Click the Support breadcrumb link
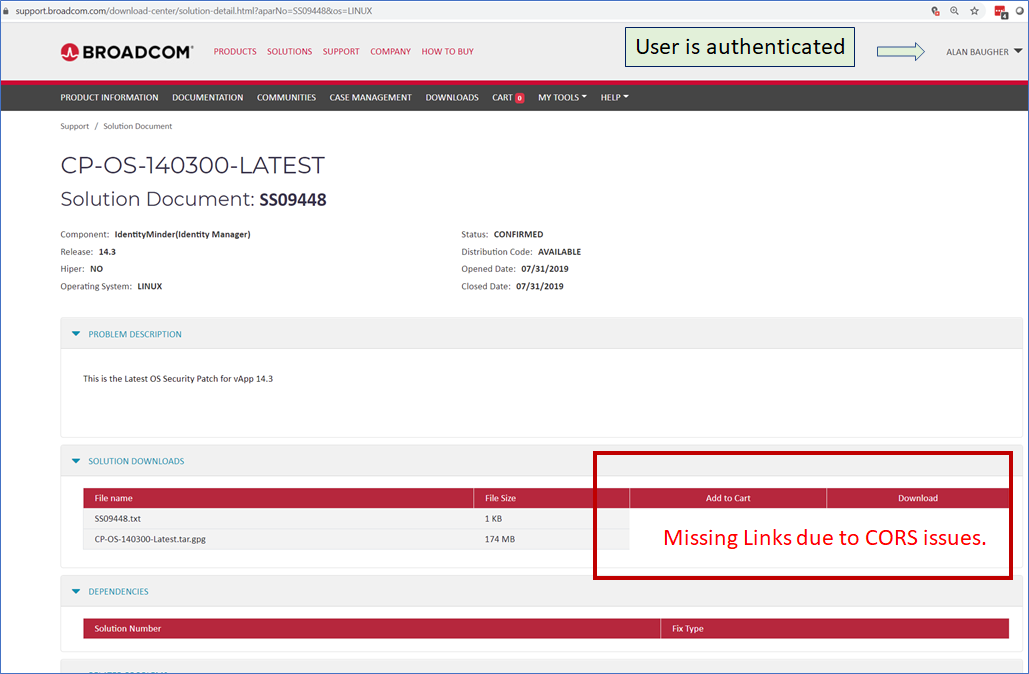The image size is (1029, 674). tap(74, 125)
